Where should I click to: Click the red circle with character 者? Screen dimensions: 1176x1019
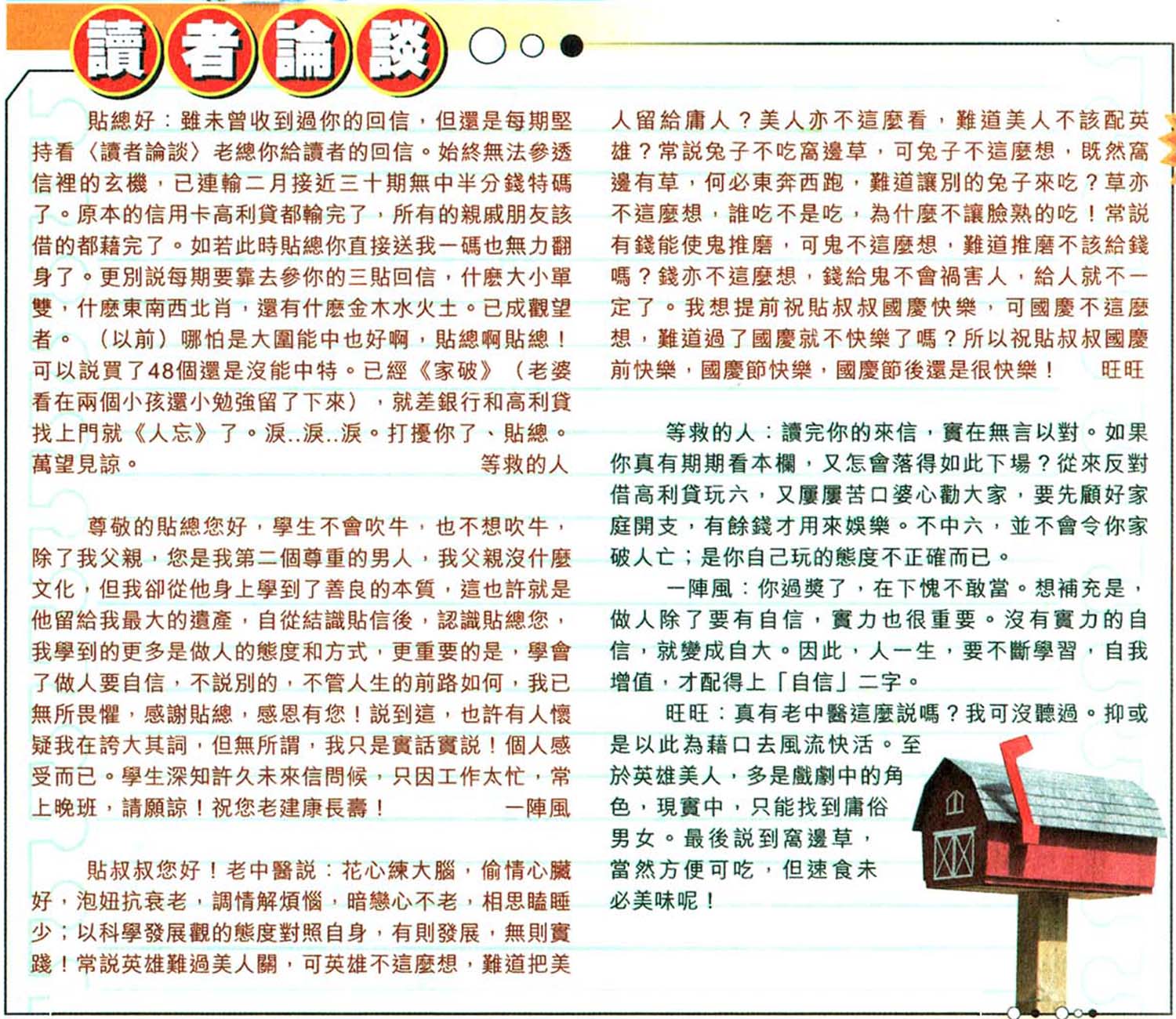pos(212,53)
